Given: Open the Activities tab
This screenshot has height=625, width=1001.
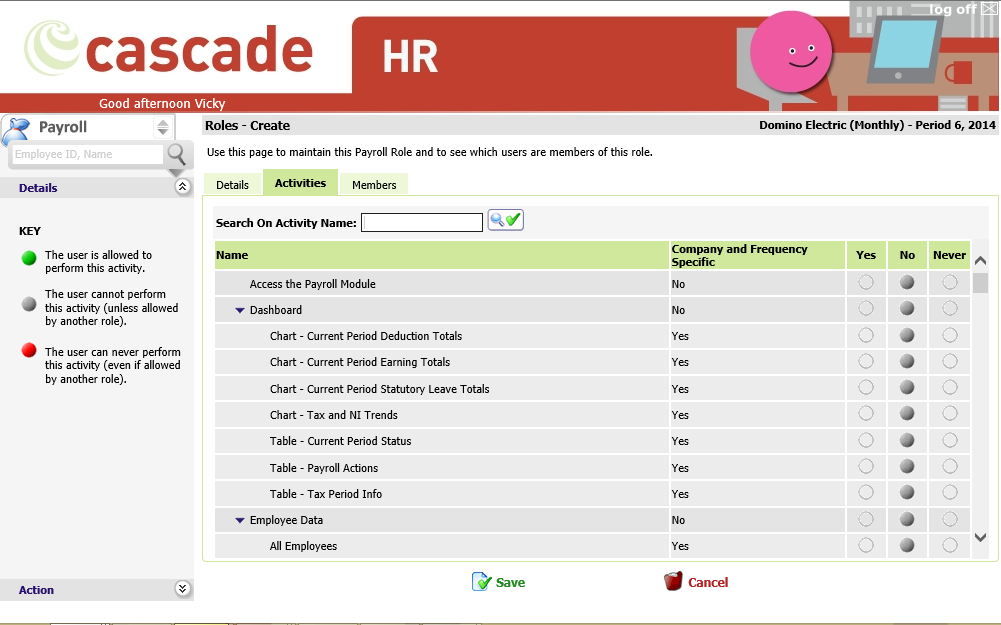Looking at the screenshot, I should (x=300, y=183).
